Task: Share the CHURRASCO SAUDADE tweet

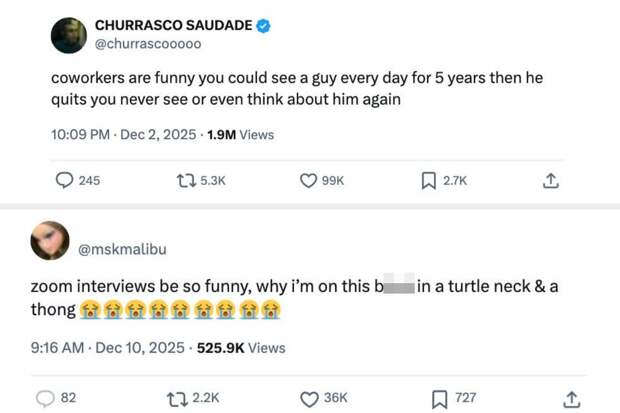Action: (x=550, y=181)
